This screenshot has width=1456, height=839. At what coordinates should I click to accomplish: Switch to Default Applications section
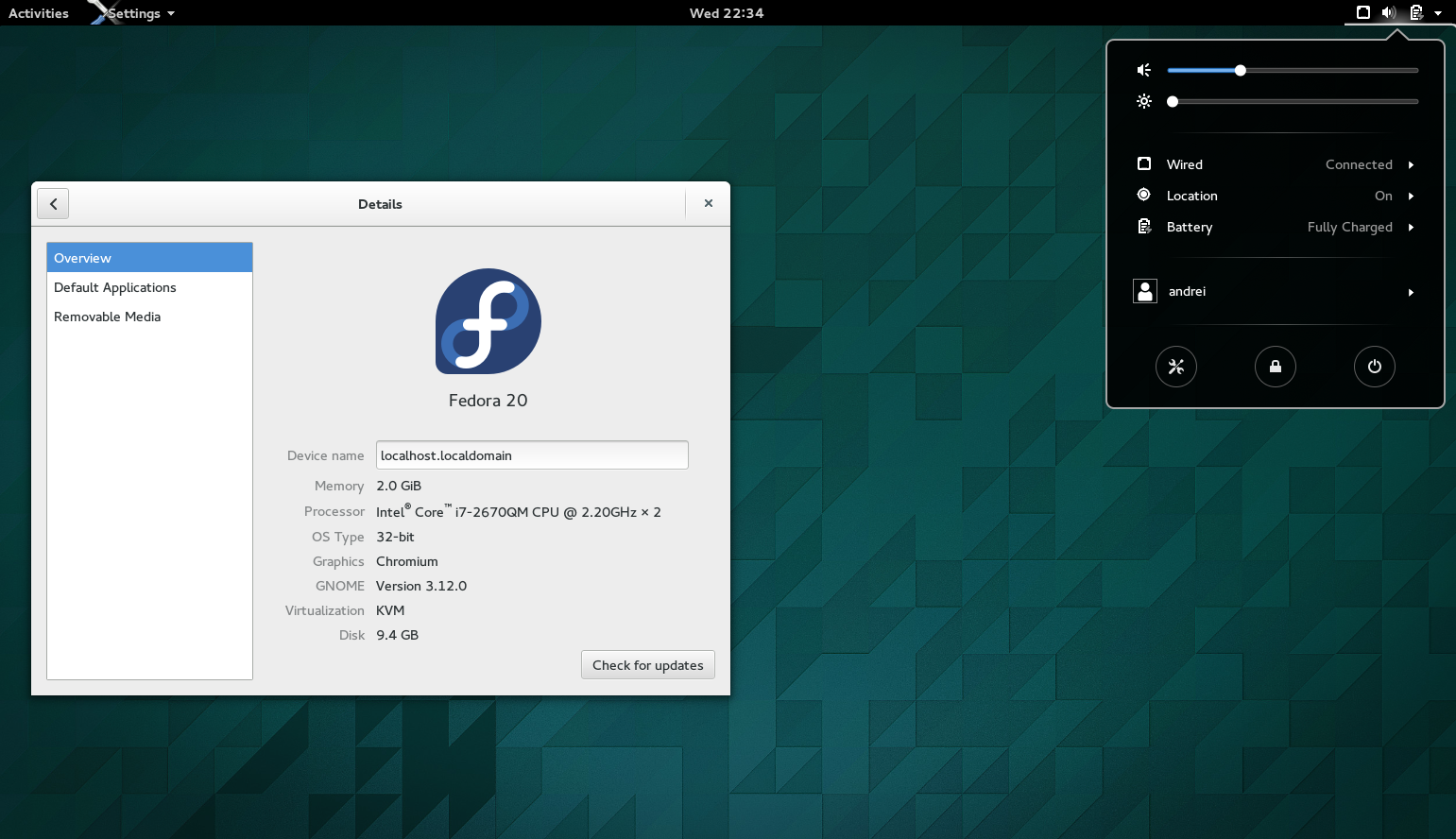coord(114,287)
